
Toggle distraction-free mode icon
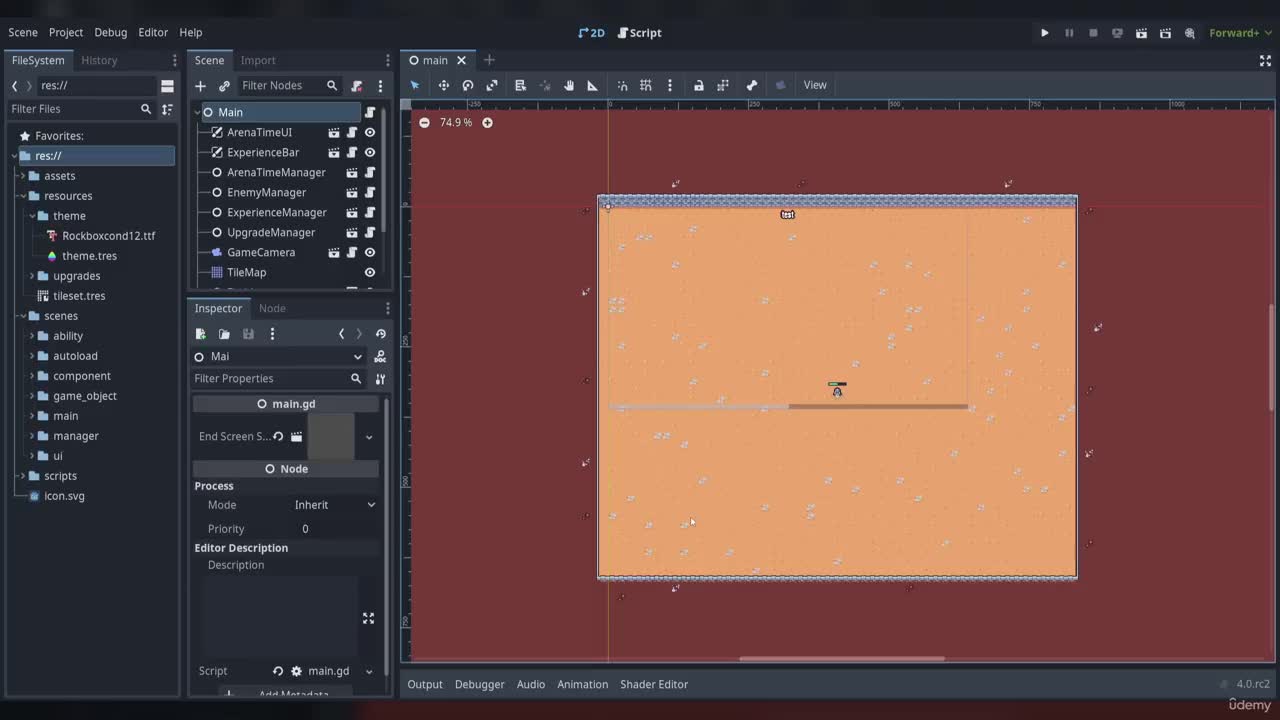click(x=1265, y=60)
